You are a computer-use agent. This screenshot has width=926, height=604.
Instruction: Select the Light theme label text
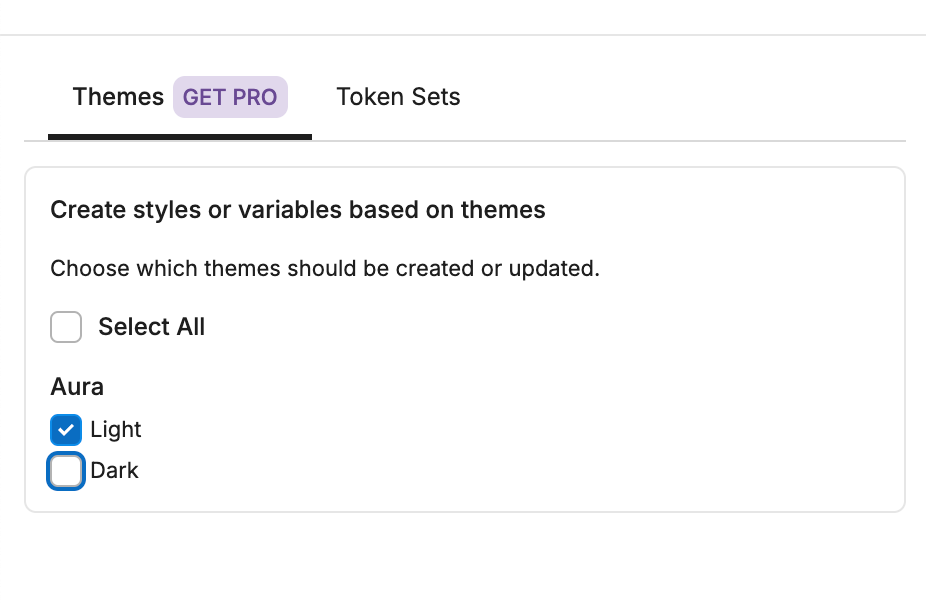click(x=116, y=430)
